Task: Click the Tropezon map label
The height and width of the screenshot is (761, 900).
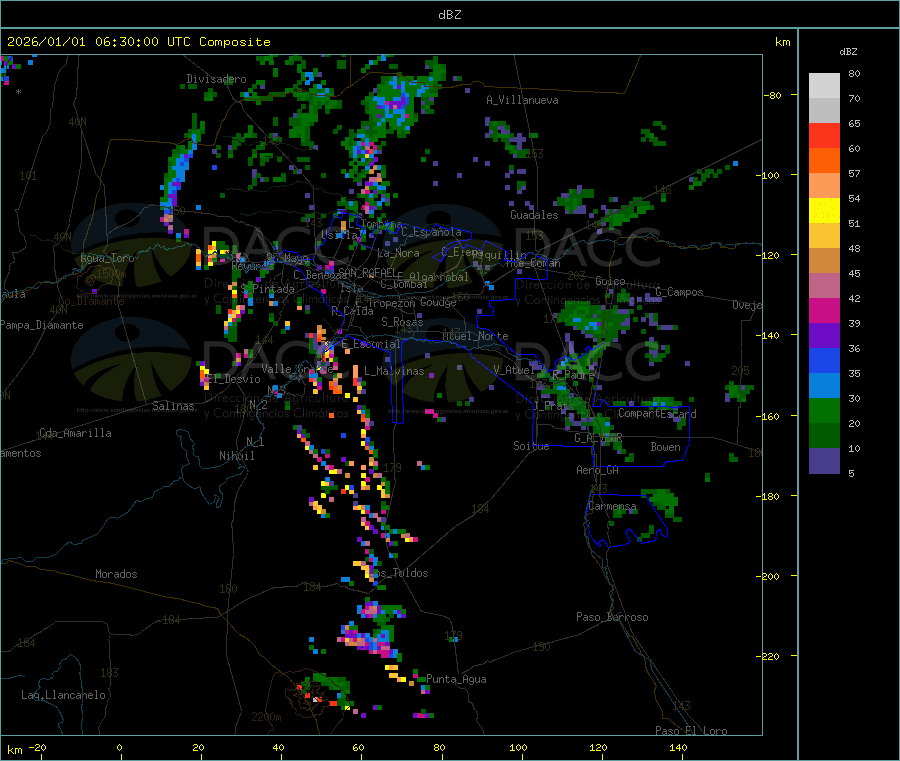Action: (392, 303)
